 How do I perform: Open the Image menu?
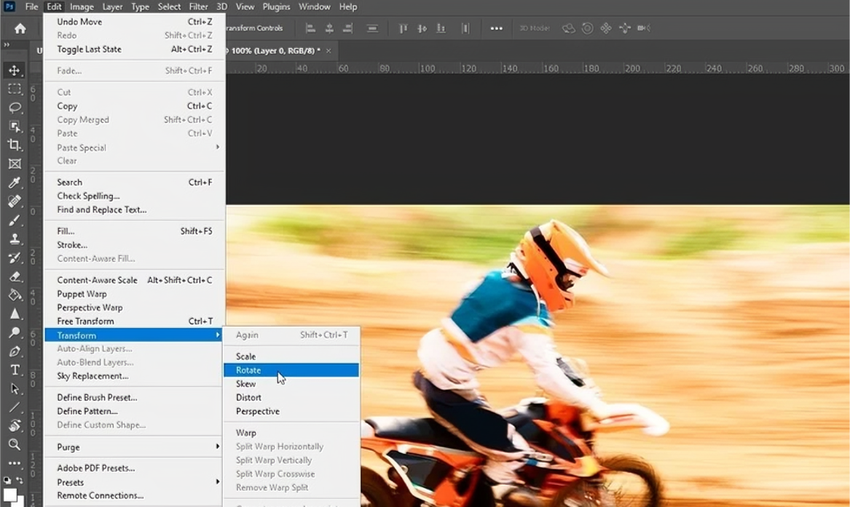point(82,7)
